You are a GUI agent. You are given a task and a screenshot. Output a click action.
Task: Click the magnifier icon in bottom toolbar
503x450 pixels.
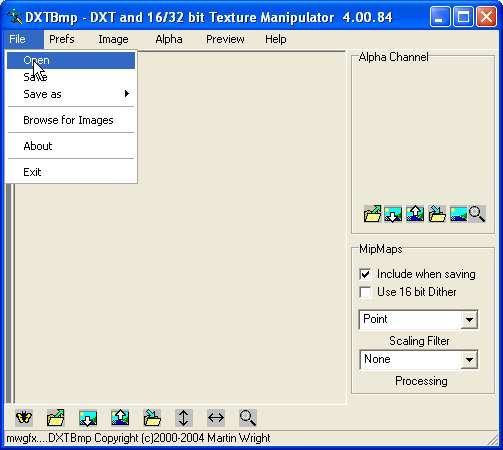(248, 417)
